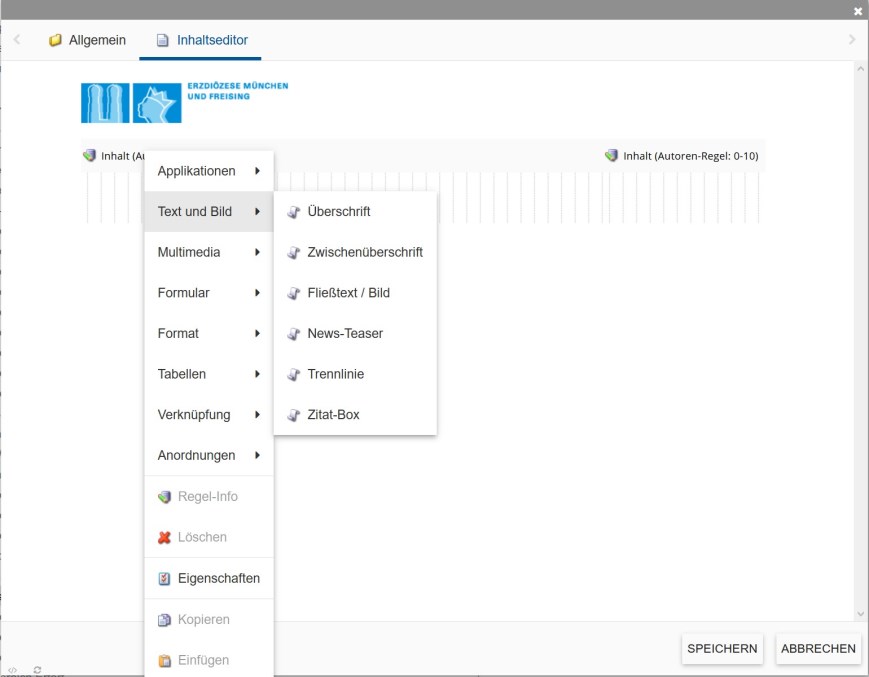Viewport: 869px width, 677px height.
Task: Add a Fließtext / Bild block
Action: pos(345,292)
